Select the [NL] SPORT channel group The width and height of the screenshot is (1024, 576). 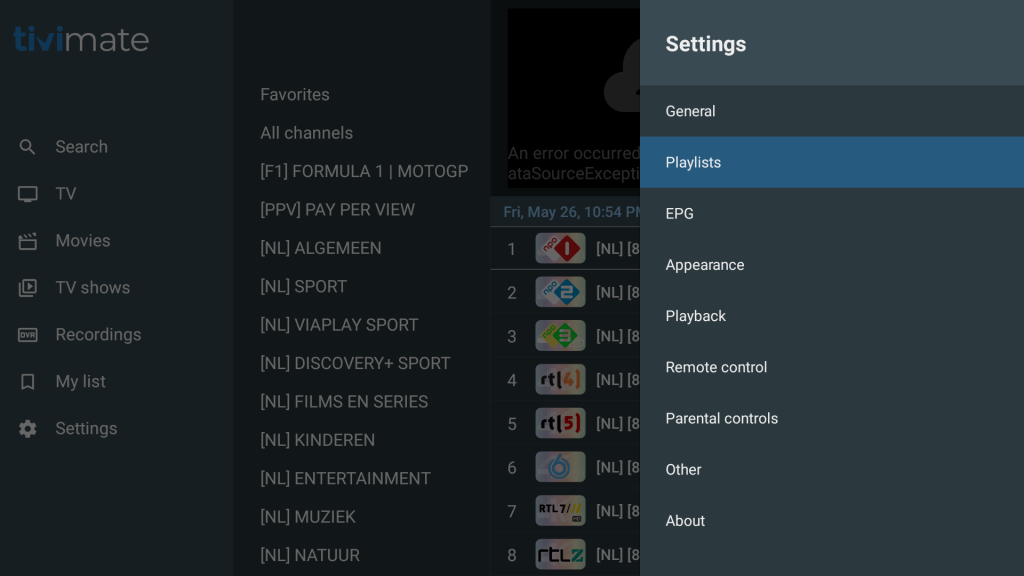(x=303, y=287)
